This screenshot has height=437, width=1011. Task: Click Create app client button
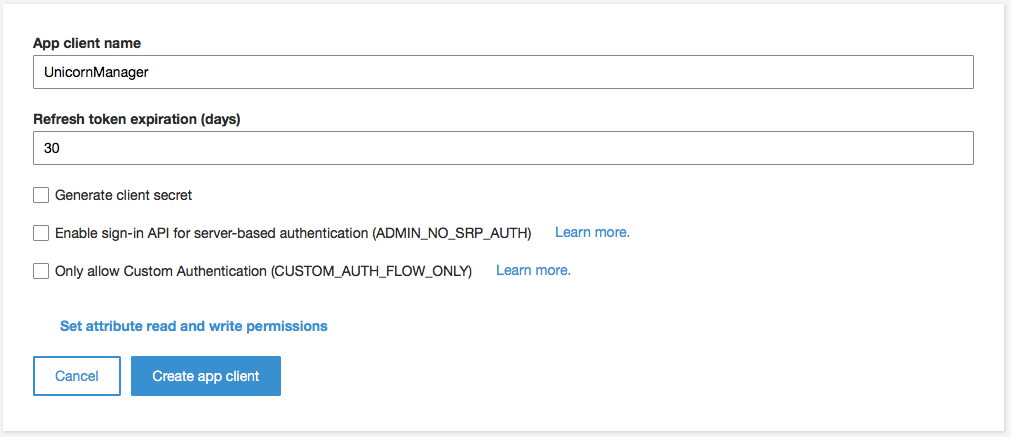206,376
